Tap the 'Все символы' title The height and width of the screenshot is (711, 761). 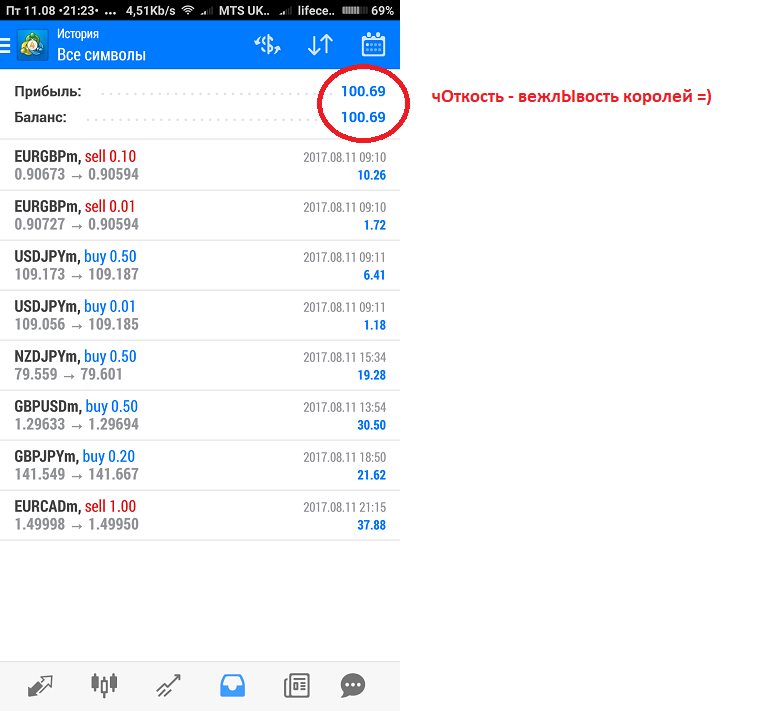click(x=101, y=55)
